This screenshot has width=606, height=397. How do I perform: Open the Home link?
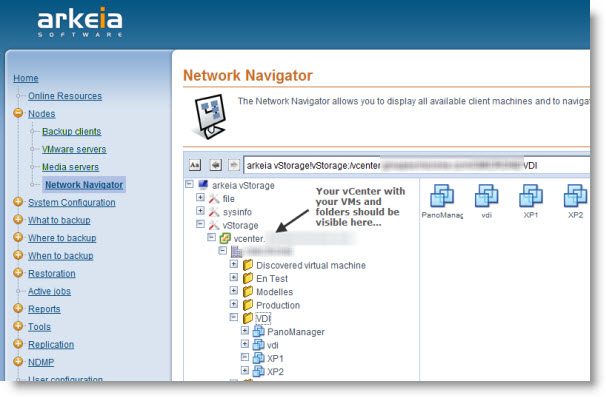click(26, 78)
